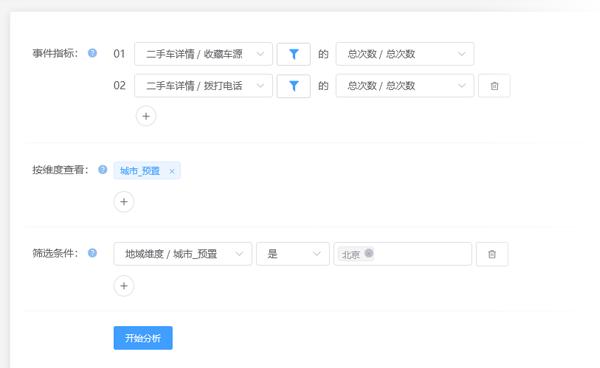The image size is (600, 368).
Task: Open help tooltip next to 事件指标
Action: point(92,53)
